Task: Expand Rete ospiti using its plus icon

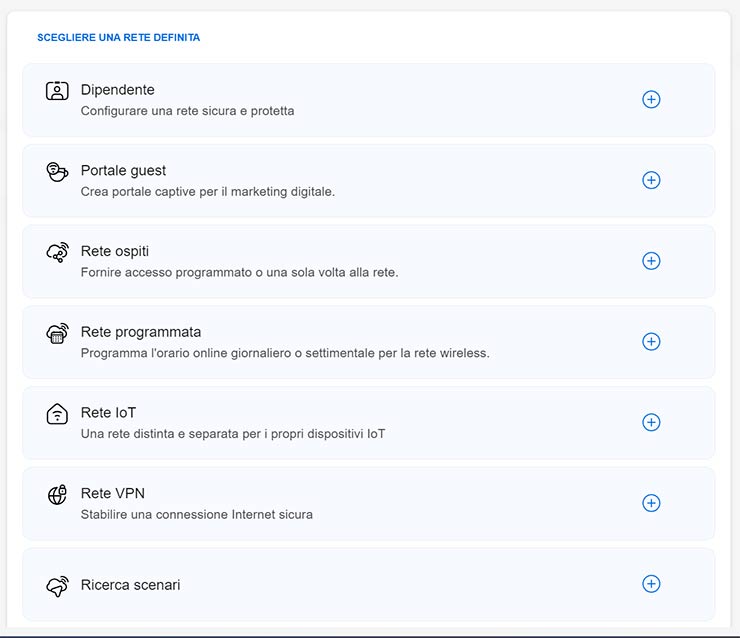Action: pyautogui.click(x=651, y=261)
